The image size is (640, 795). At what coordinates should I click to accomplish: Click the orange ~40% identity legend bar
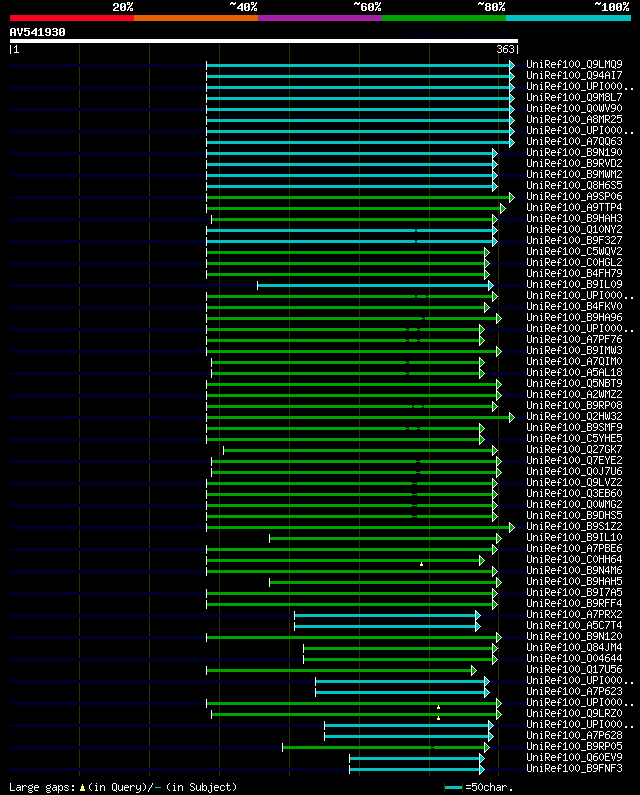point(196,18)
